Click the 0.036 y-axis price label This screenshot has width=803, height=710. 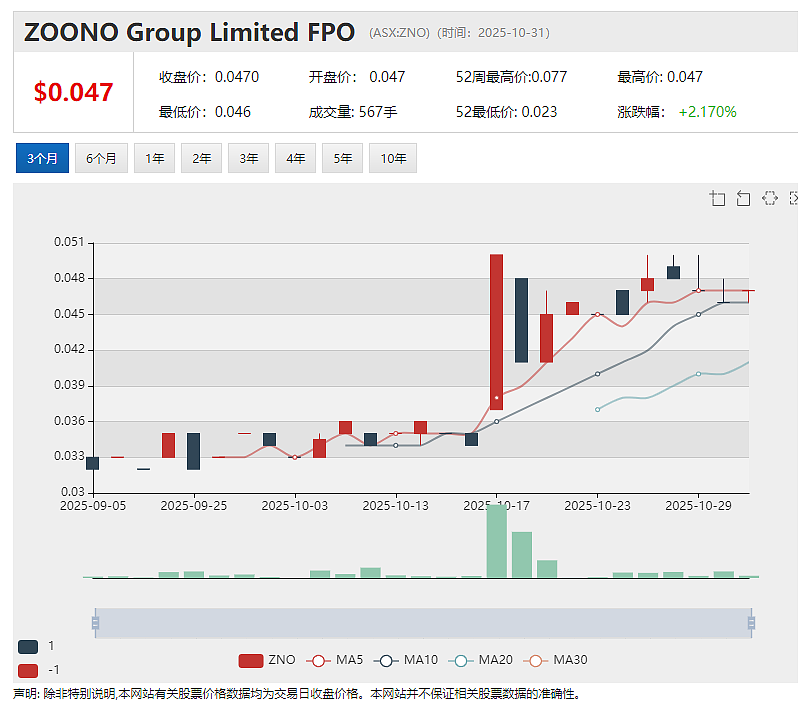69,421
